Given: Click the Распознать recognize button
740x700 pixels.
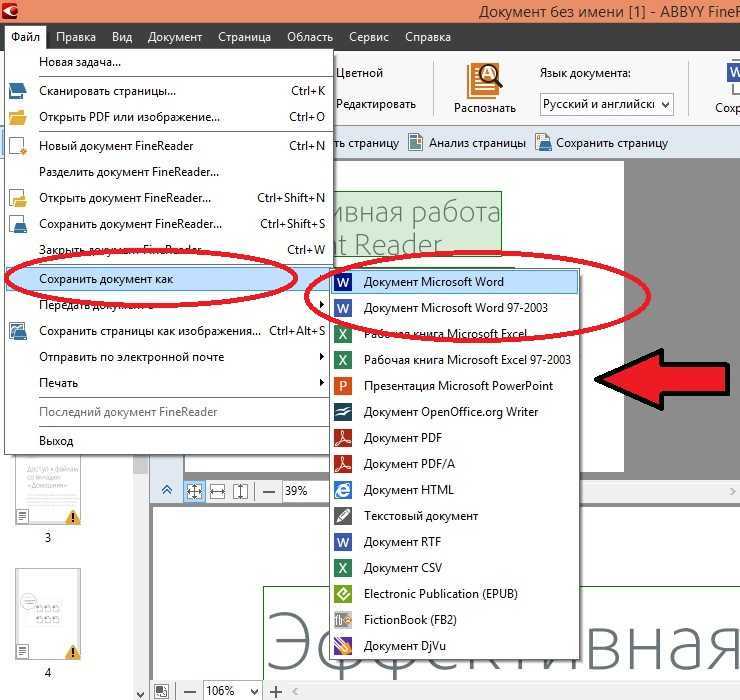Looking at the screenshot, I should click(x=485, y=88).
